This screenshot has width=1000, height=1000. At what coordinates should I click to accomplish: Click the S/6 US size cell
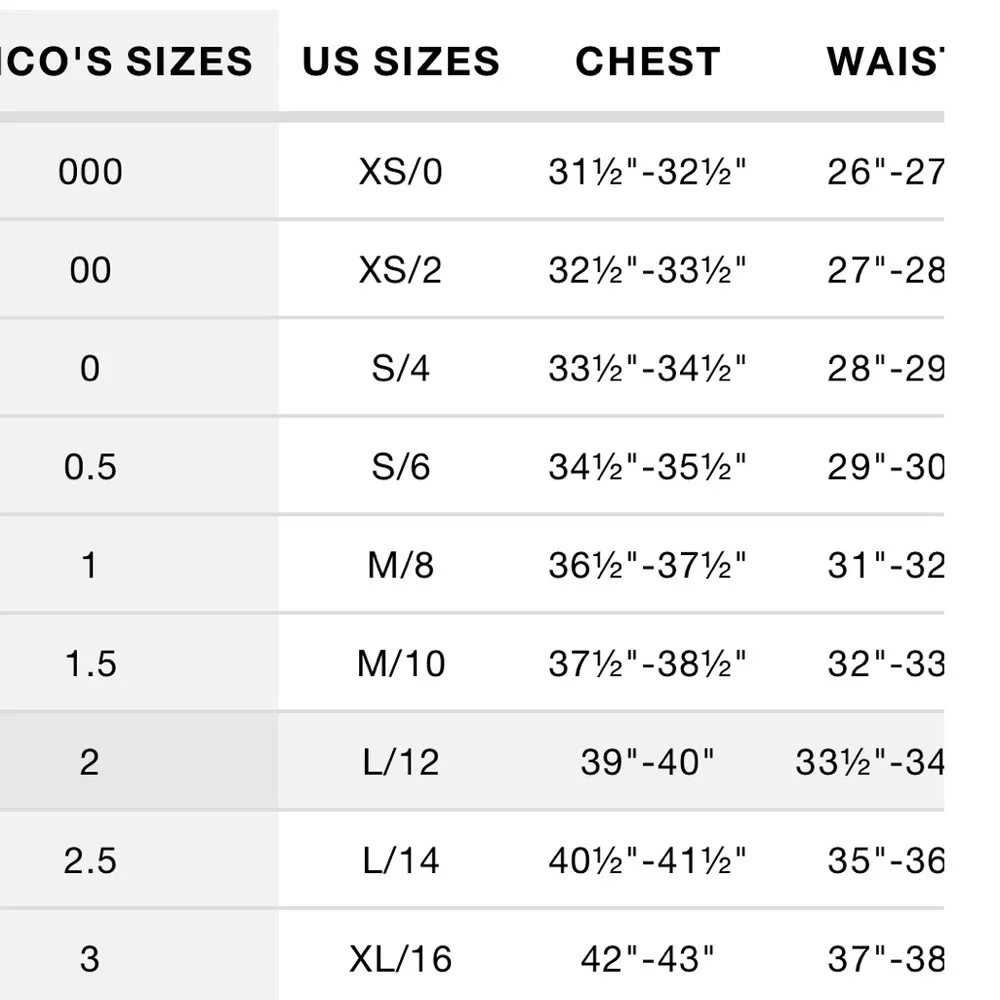[400, 466]
